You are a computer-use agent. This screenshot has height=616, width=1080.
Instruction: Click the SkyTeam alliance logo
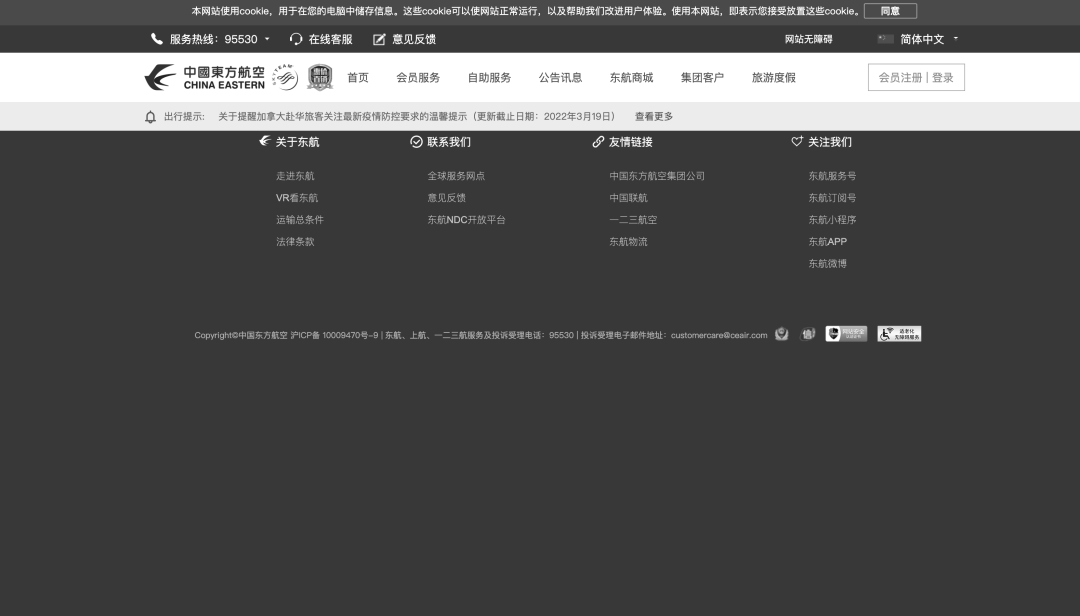click(285, 78)
